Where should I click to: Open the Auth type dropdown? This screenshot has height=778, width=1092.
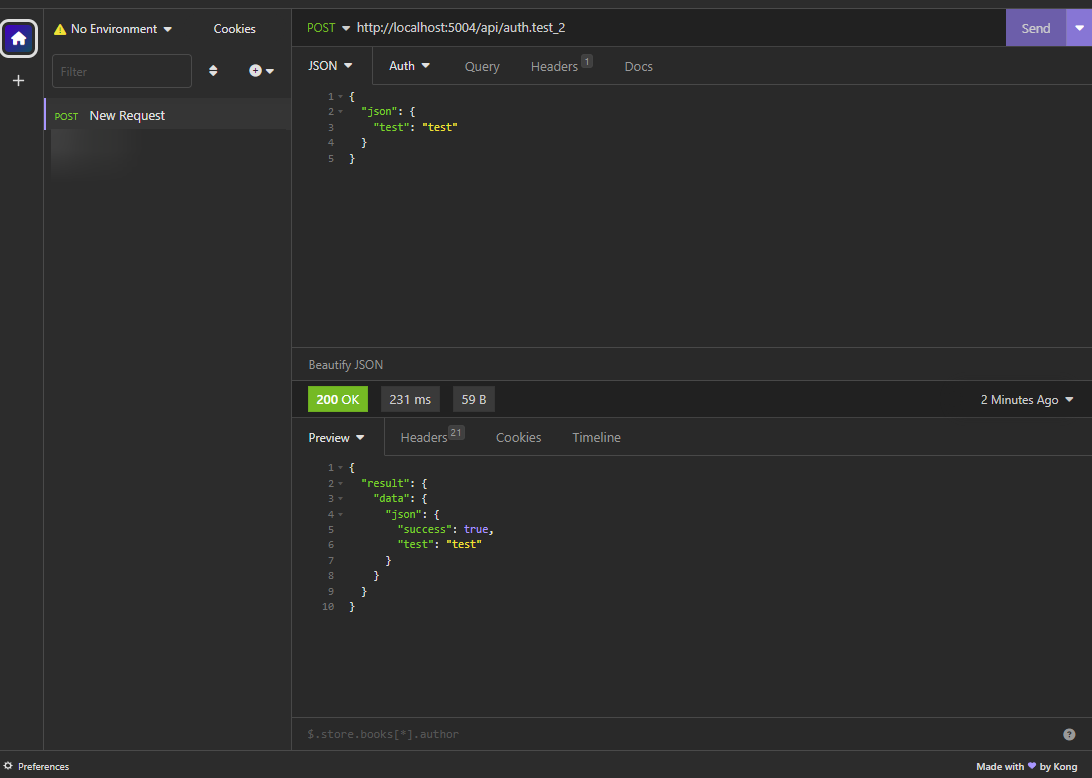pyautogui.click(x=410, y=66)
